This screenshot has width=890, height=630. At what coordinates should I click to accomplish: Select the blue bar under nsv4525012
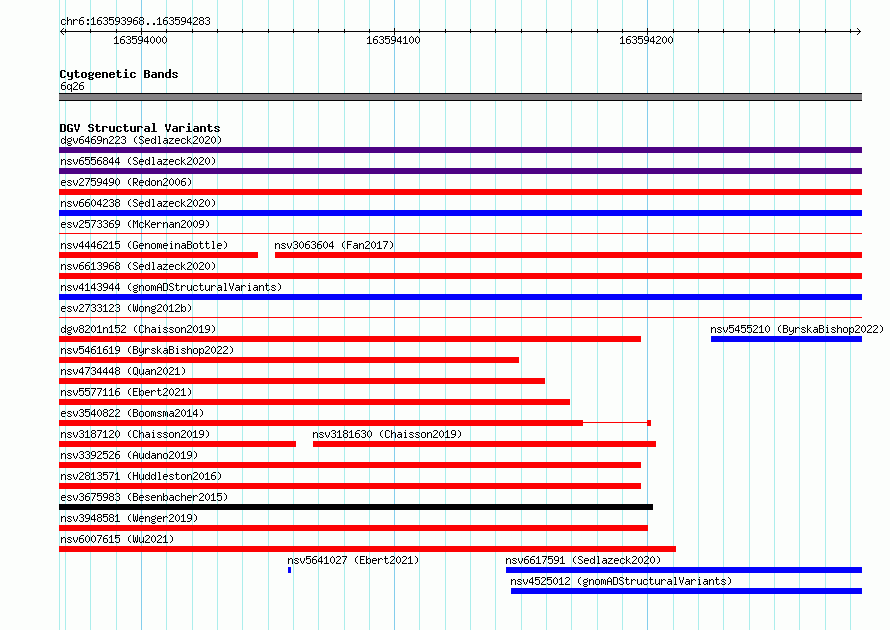[x=686, y=591]
